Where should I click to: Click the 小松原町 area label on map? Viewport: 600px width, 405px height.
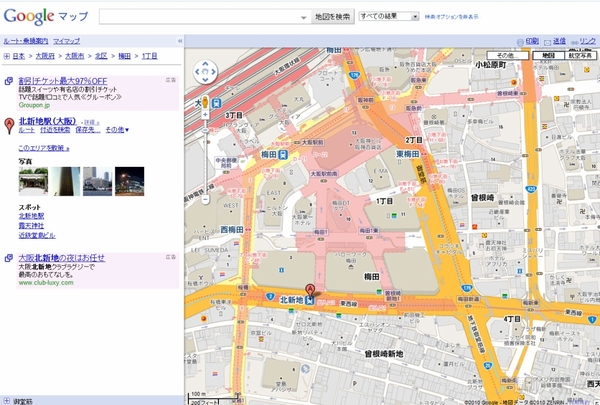(491, 65)
